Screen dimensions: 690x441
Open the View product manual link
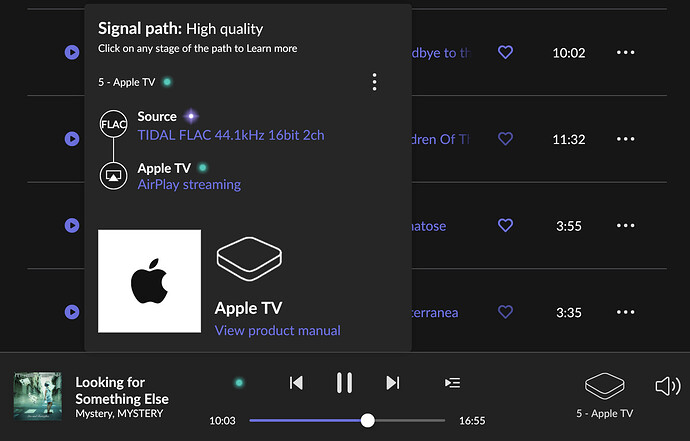(x=278, y=331)
